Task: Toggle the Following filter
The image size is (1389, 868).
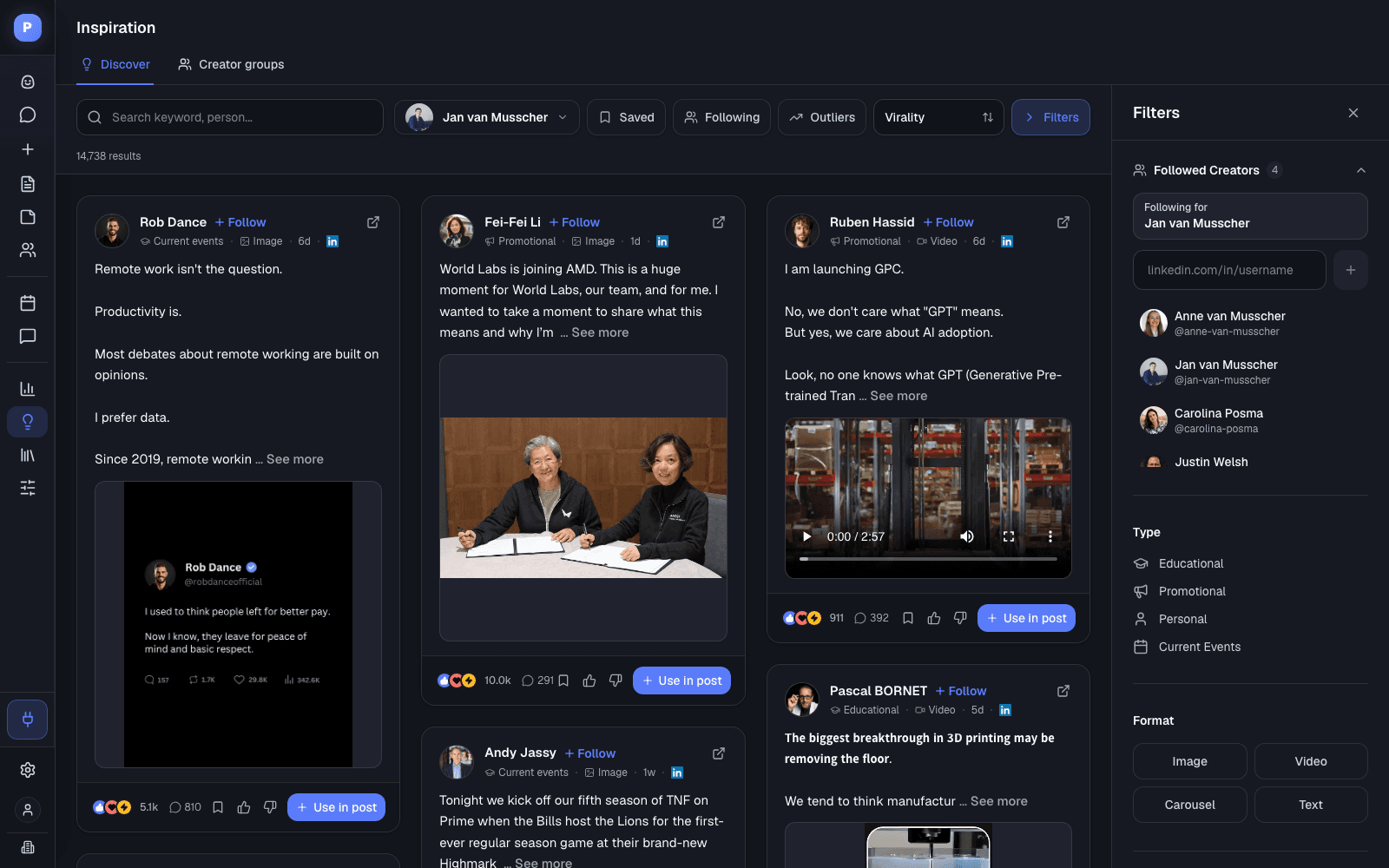Action: pyautogui.click(x=722, y=117)
